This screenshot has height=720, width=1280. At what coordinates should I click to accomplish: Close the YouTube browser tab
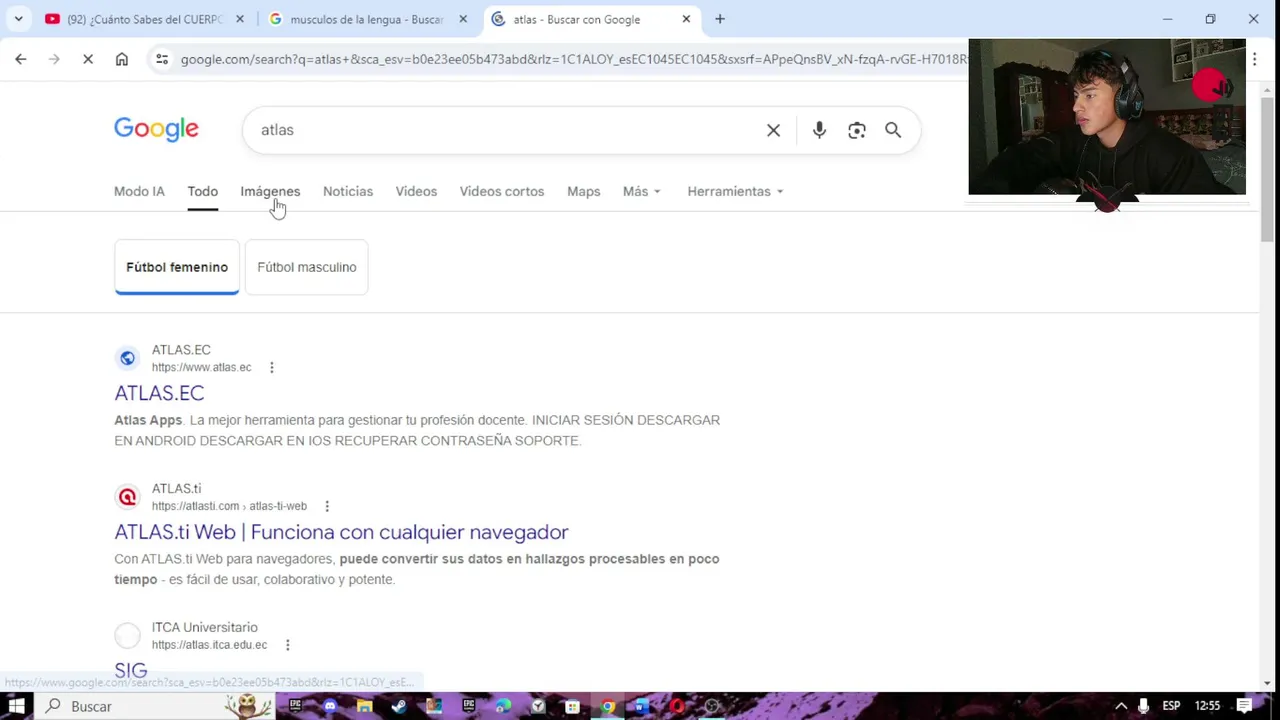240,19
